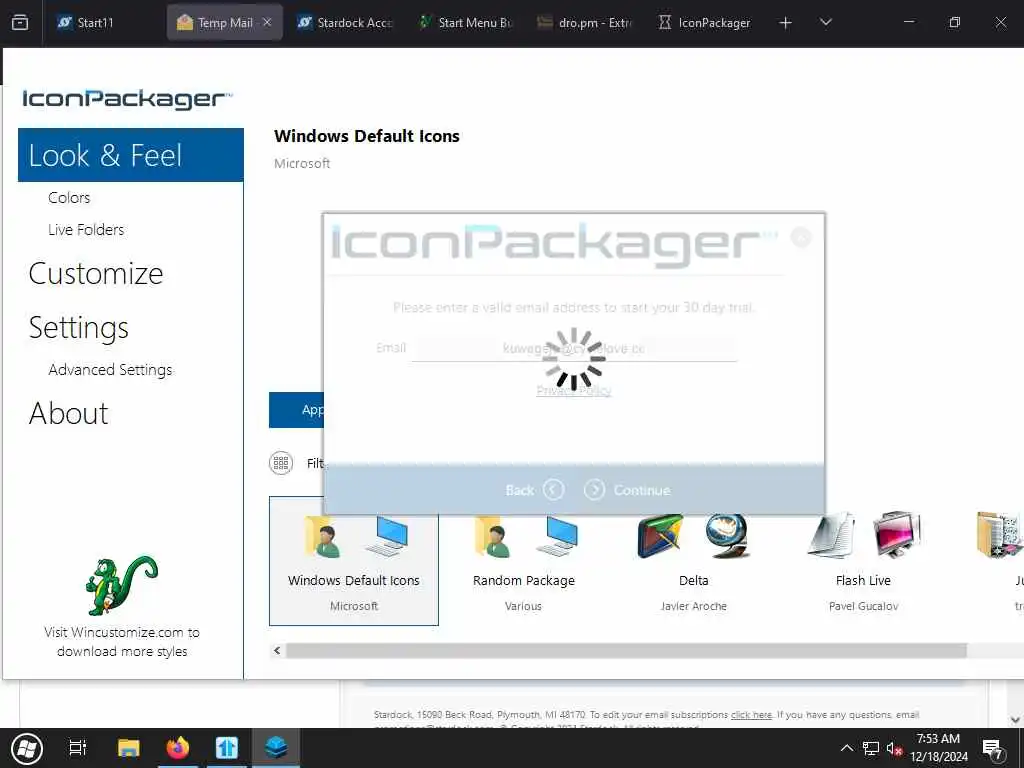The image size is (1024, 768).
Task: Switch to the dro.pm tab
Action: click(585, 22)
